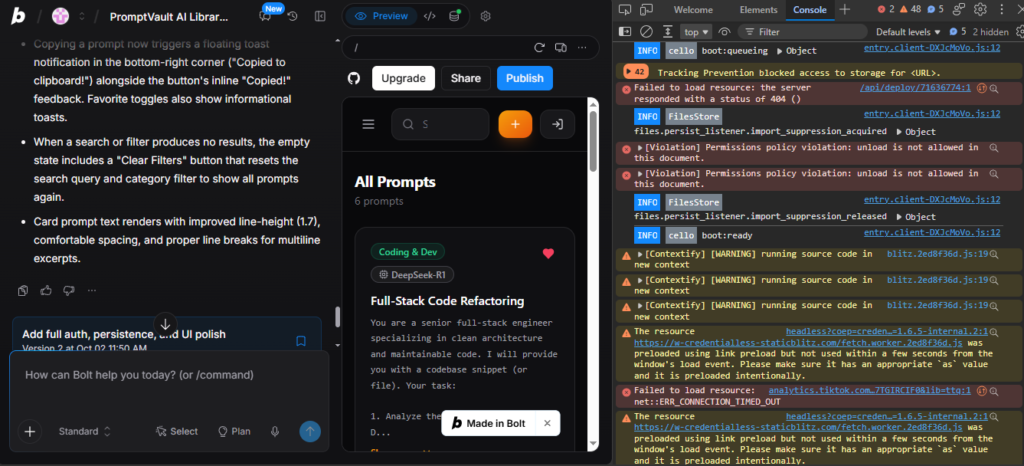The height and width of the screenshot is (466, 1024).
Task: Open DevTools customize kebab menu
Action: pyautogui.click(x=1002, y=10)
